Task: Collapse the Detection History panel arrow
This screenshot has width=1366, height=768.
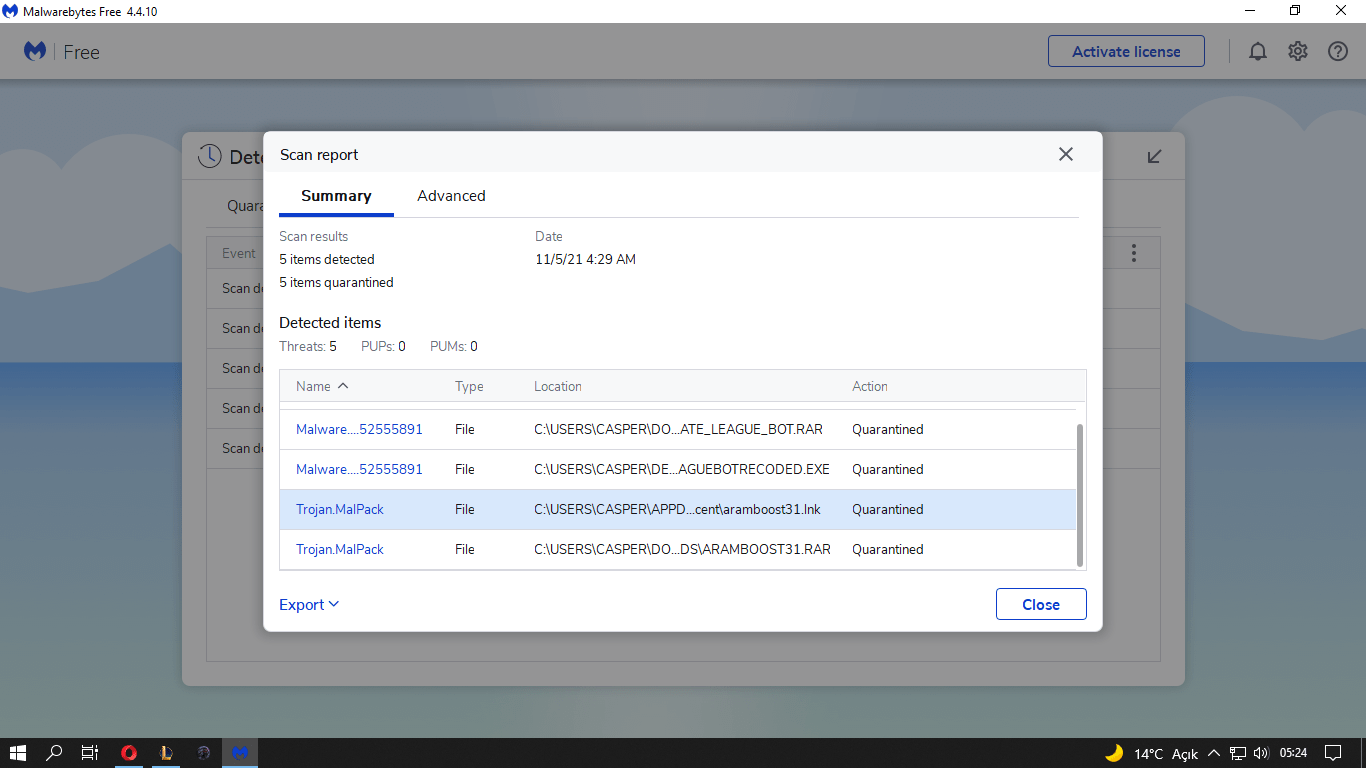Action: [x=1154, y=156]
